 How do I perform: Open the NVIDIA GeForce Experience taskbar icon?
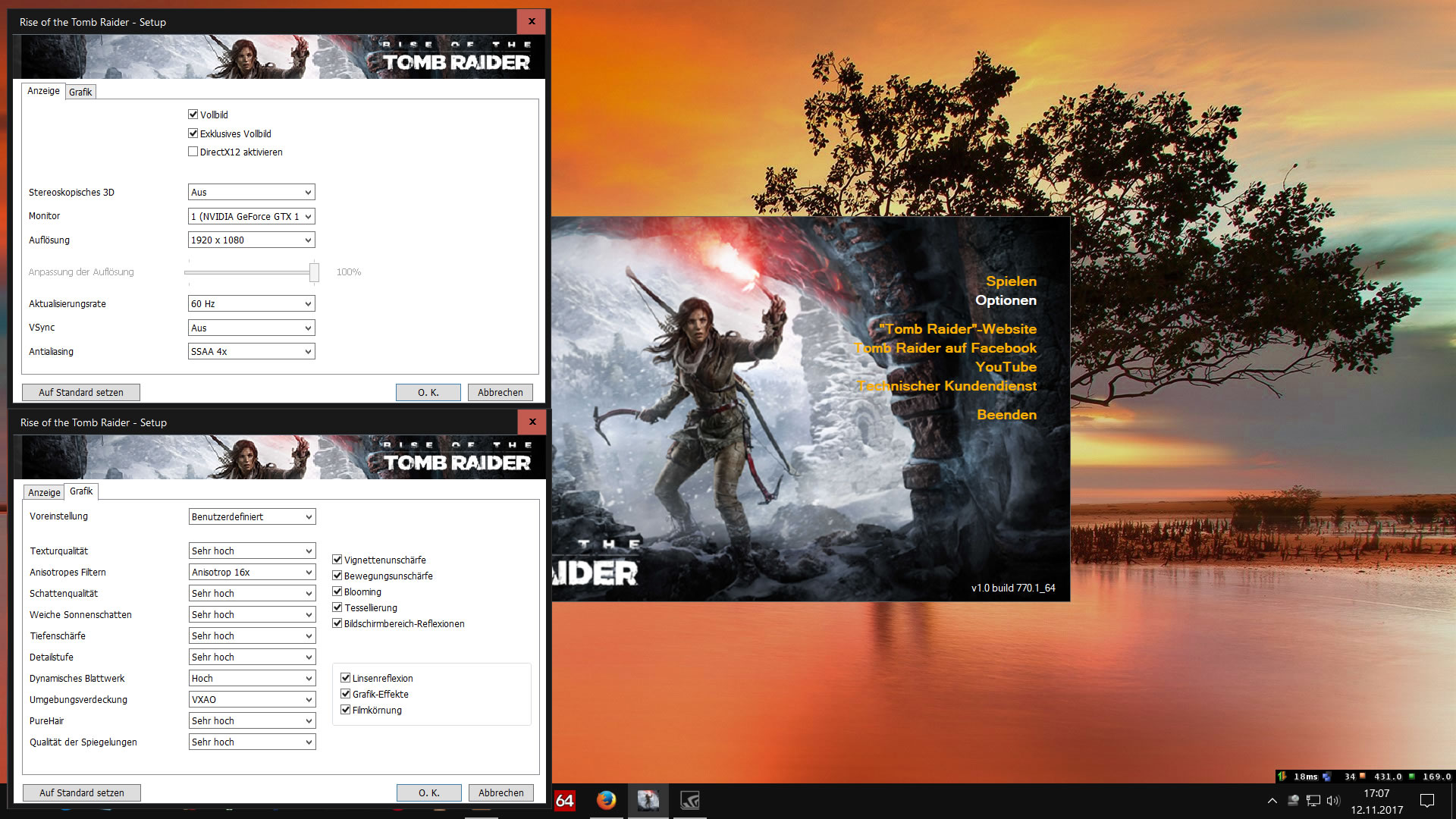click(x=689, y=800)
